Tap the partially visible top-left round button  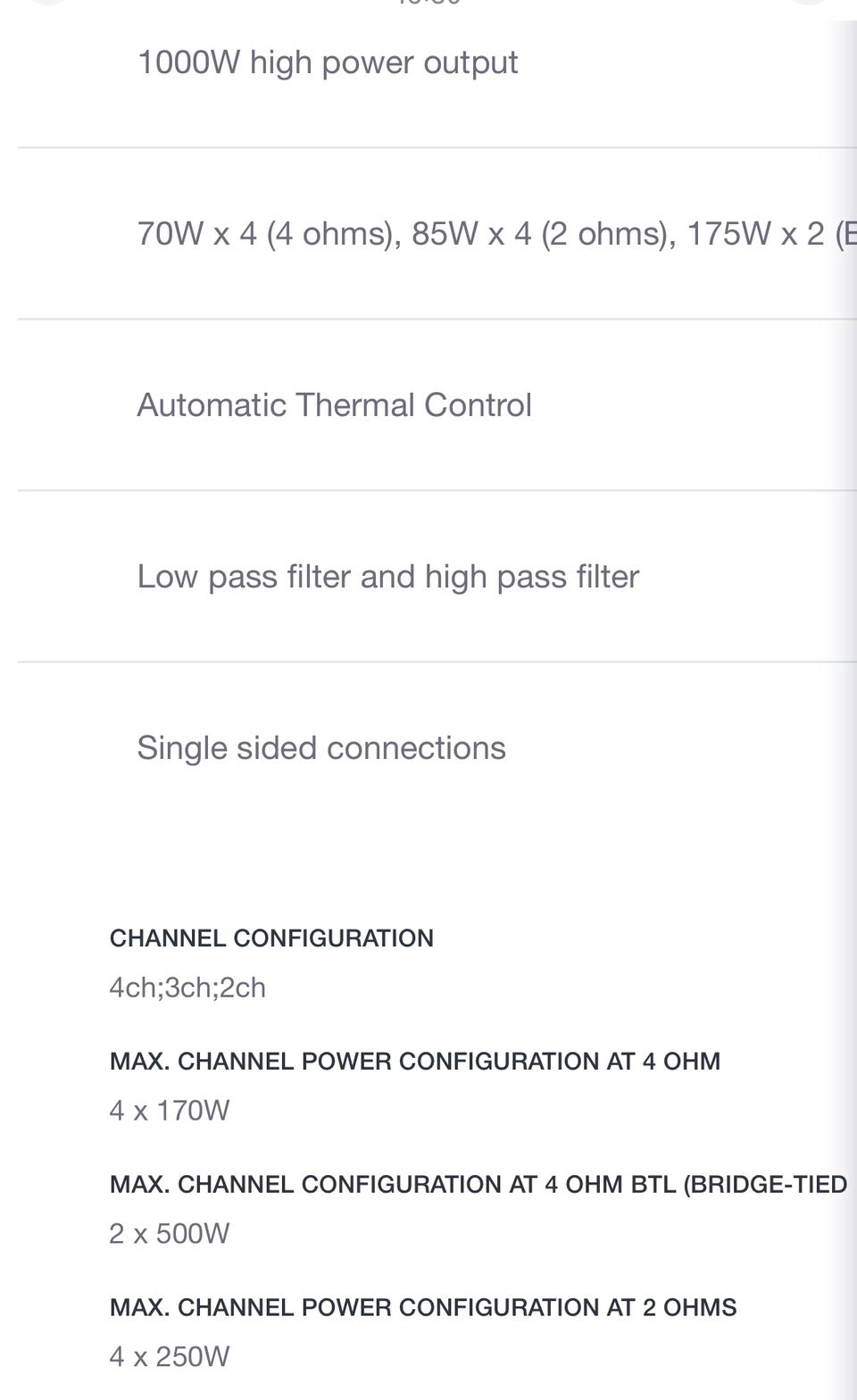coord(45,3)
